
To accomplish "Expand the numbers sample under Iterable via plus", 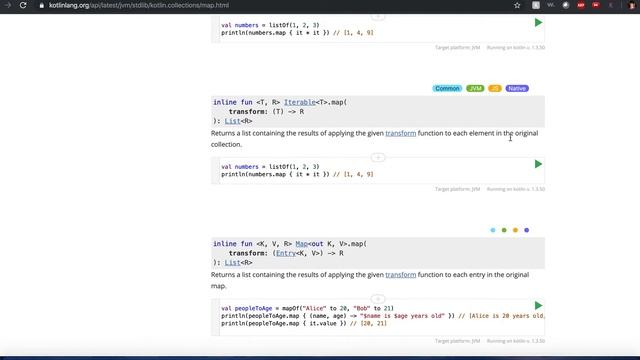I will pyautogui.click(x=378, y=158).
